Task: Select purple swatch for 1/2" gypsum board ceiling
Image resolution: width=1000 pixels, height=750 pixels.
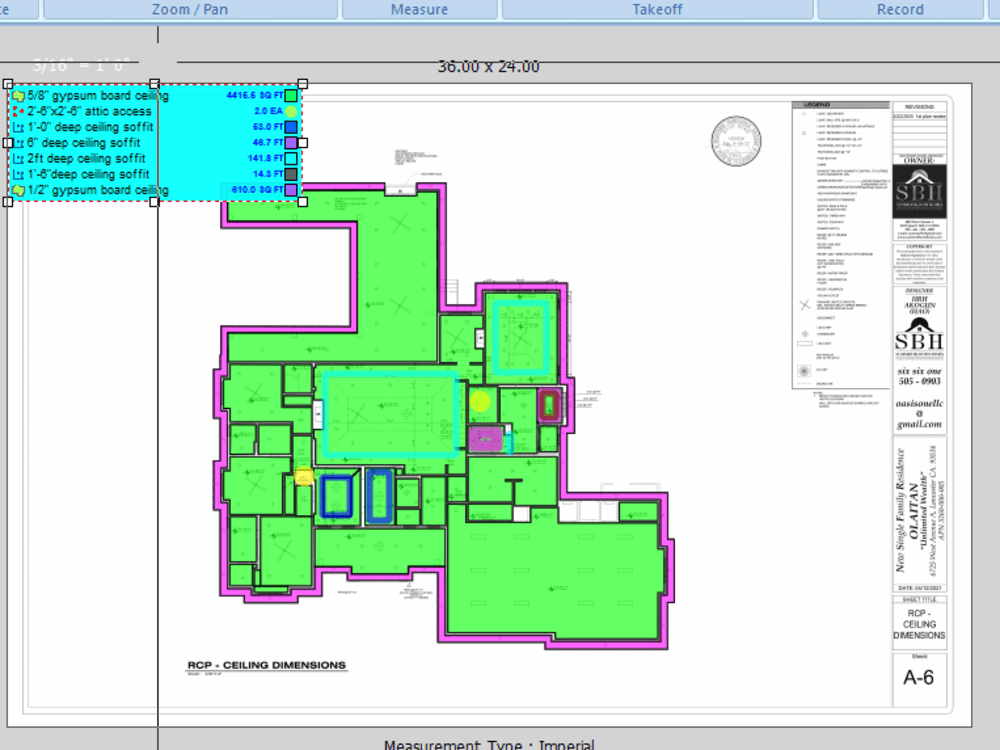Action: [291, 190]
